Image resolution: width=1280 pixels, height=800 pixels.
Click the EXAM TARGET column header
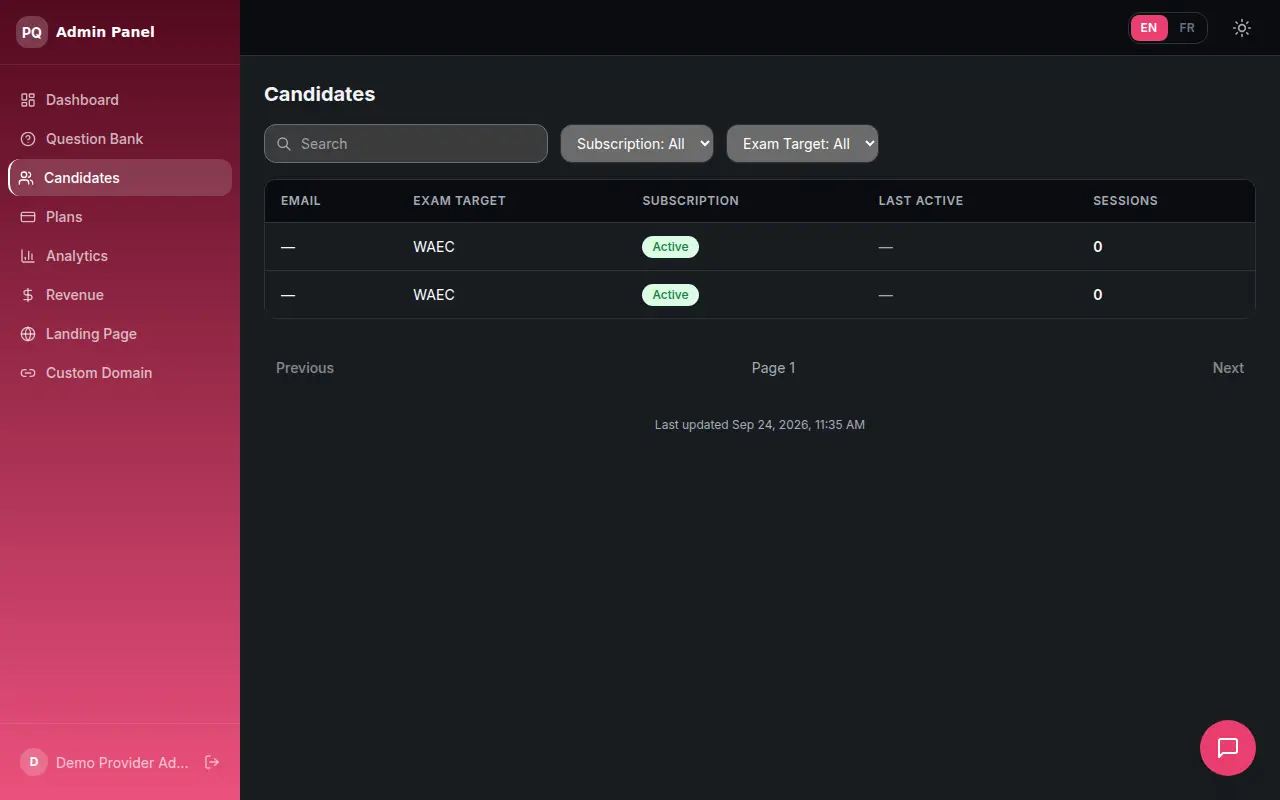pyautogui.click(x=459, y=201)
